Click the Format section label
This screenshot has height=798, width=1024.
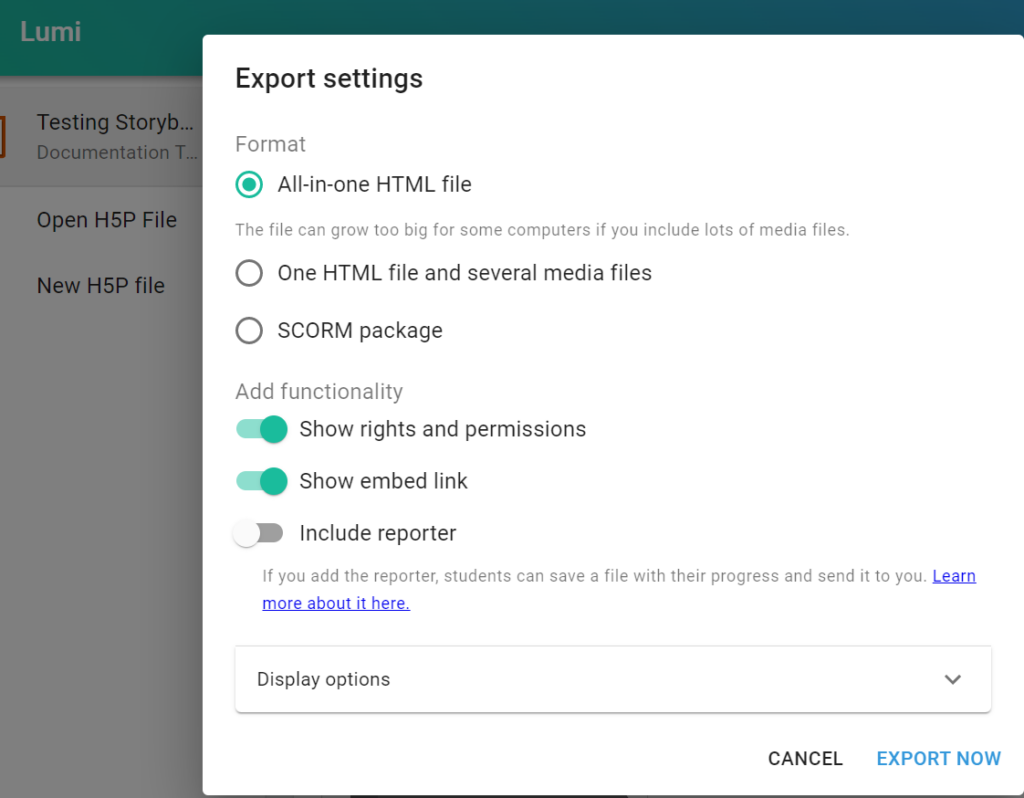(270, 144)
